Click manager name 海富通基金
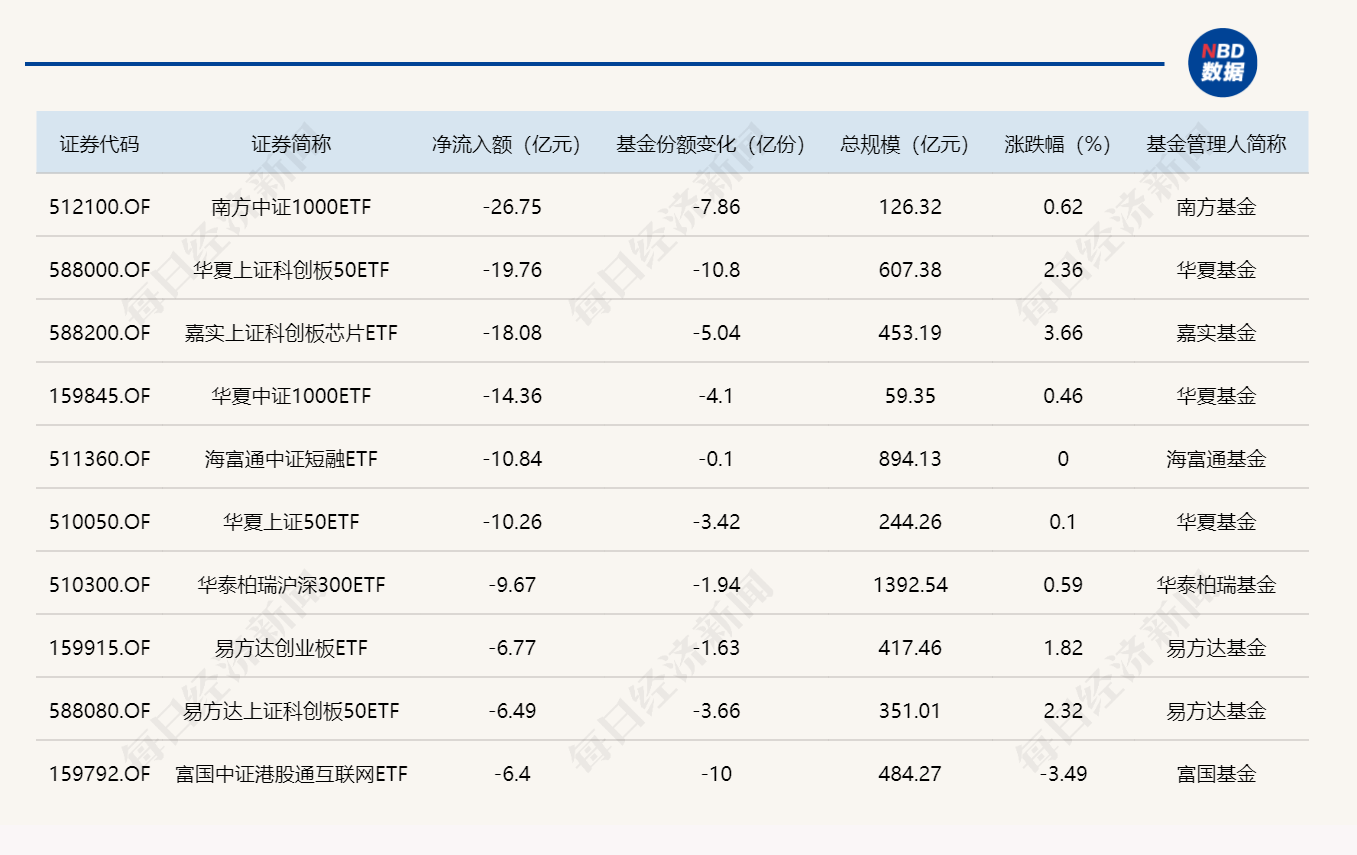Viewport: 1357px width, 855px height. click(x=1216, y=459)
